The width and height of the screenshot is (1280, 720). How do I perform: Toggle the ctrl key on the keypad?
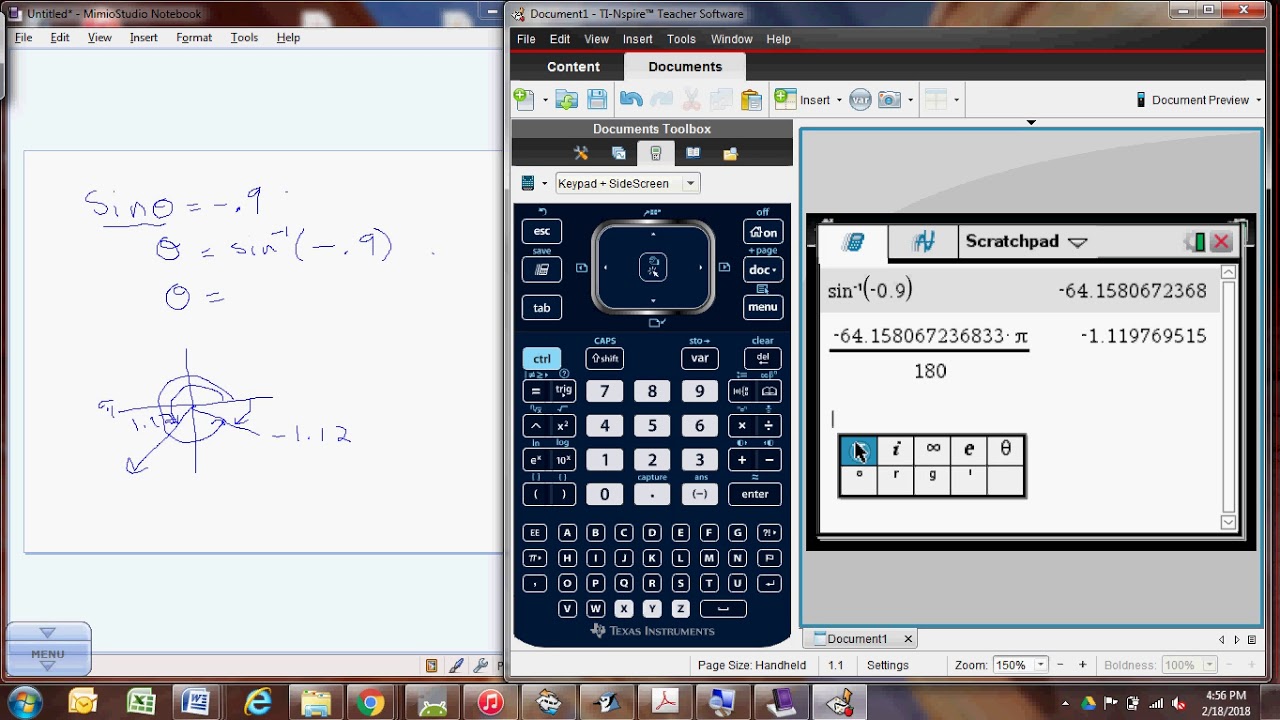pos(541,358)
